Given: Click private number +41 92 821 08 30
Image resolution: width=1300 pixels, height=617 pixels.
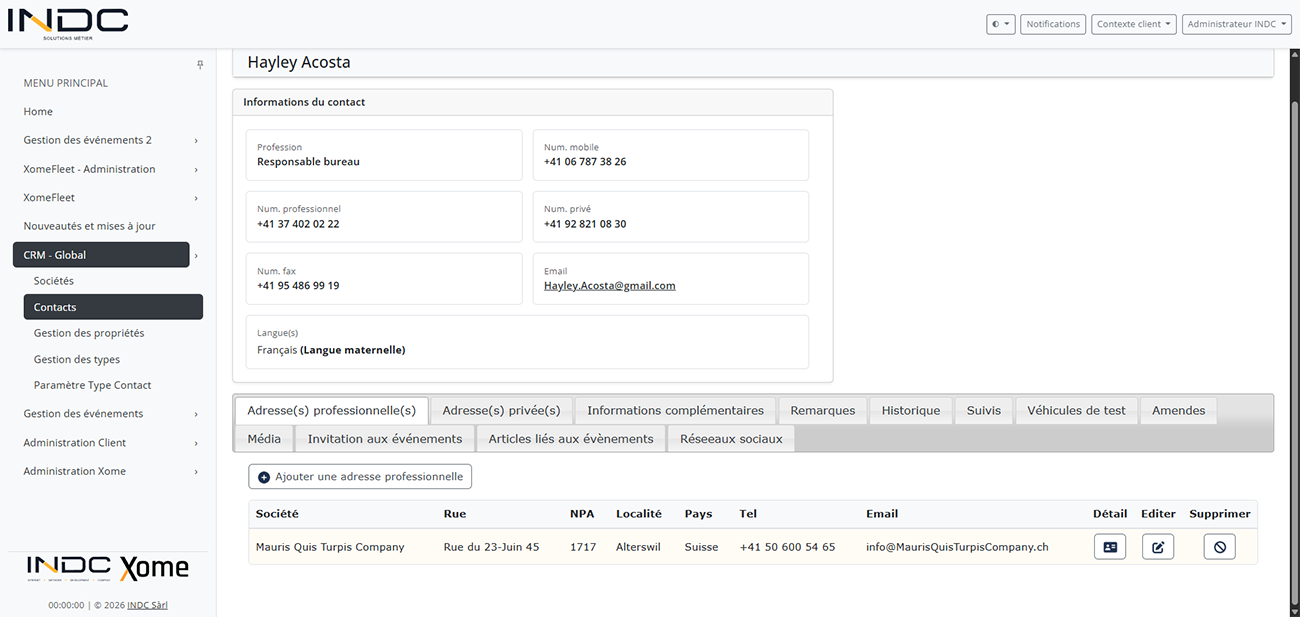Looking at the screenshot, I should (585, 224).
